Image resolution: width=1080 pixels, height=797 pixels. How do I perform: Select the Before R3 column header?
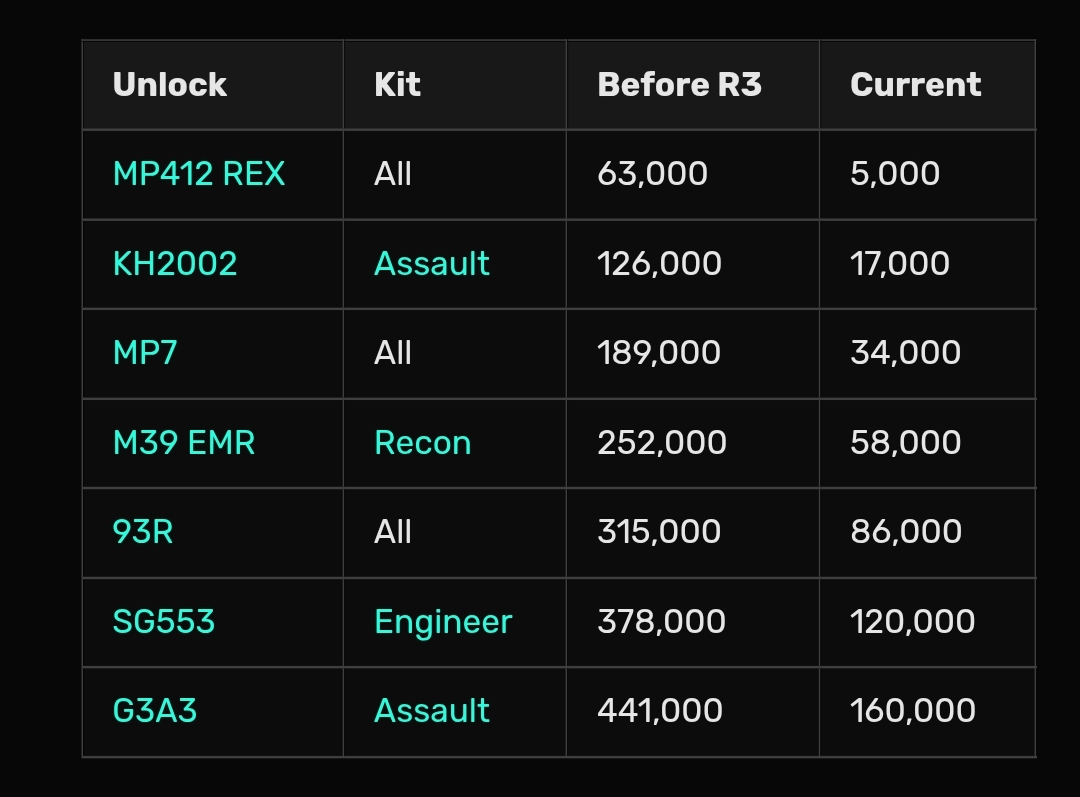693,85
